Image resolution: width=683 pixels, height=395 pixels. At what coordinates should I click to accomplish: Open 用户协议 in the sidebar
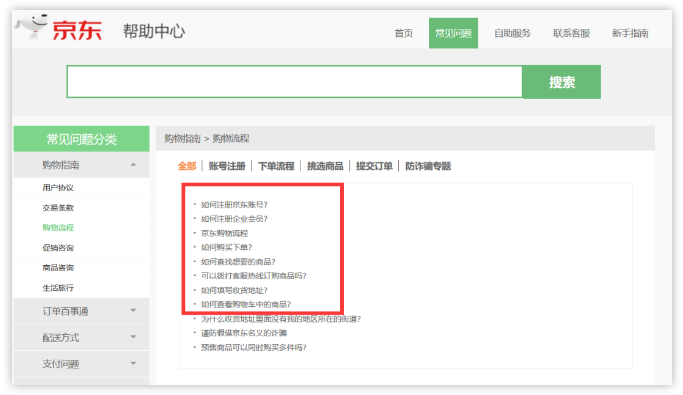click(58, 188)
